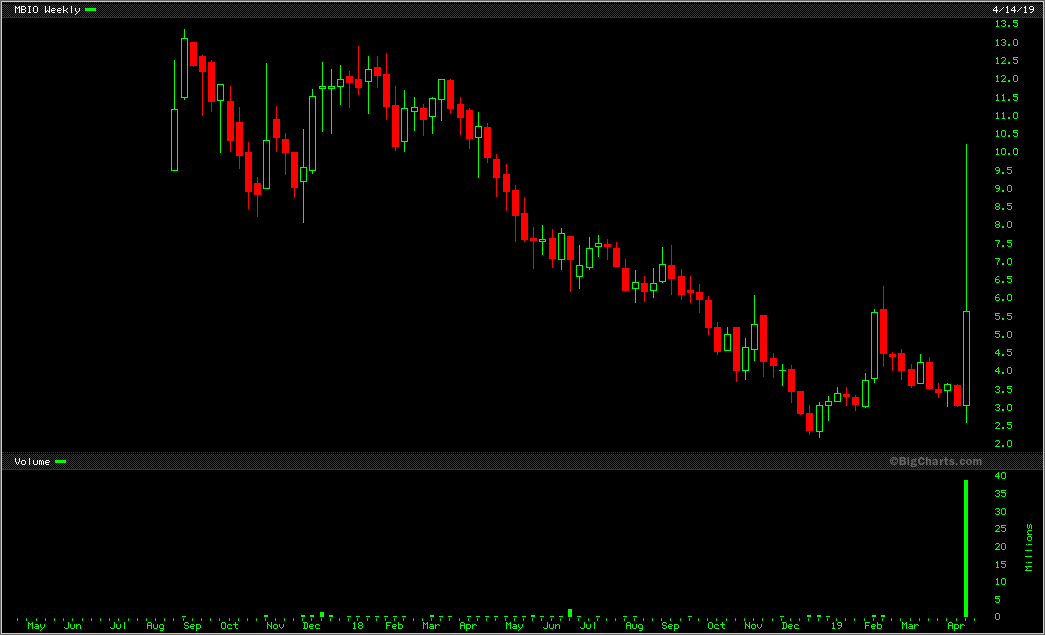Click the 5 volume axis label
Image resolution: width=1045 pixels, height=635 pixels.
click(998, 600)
